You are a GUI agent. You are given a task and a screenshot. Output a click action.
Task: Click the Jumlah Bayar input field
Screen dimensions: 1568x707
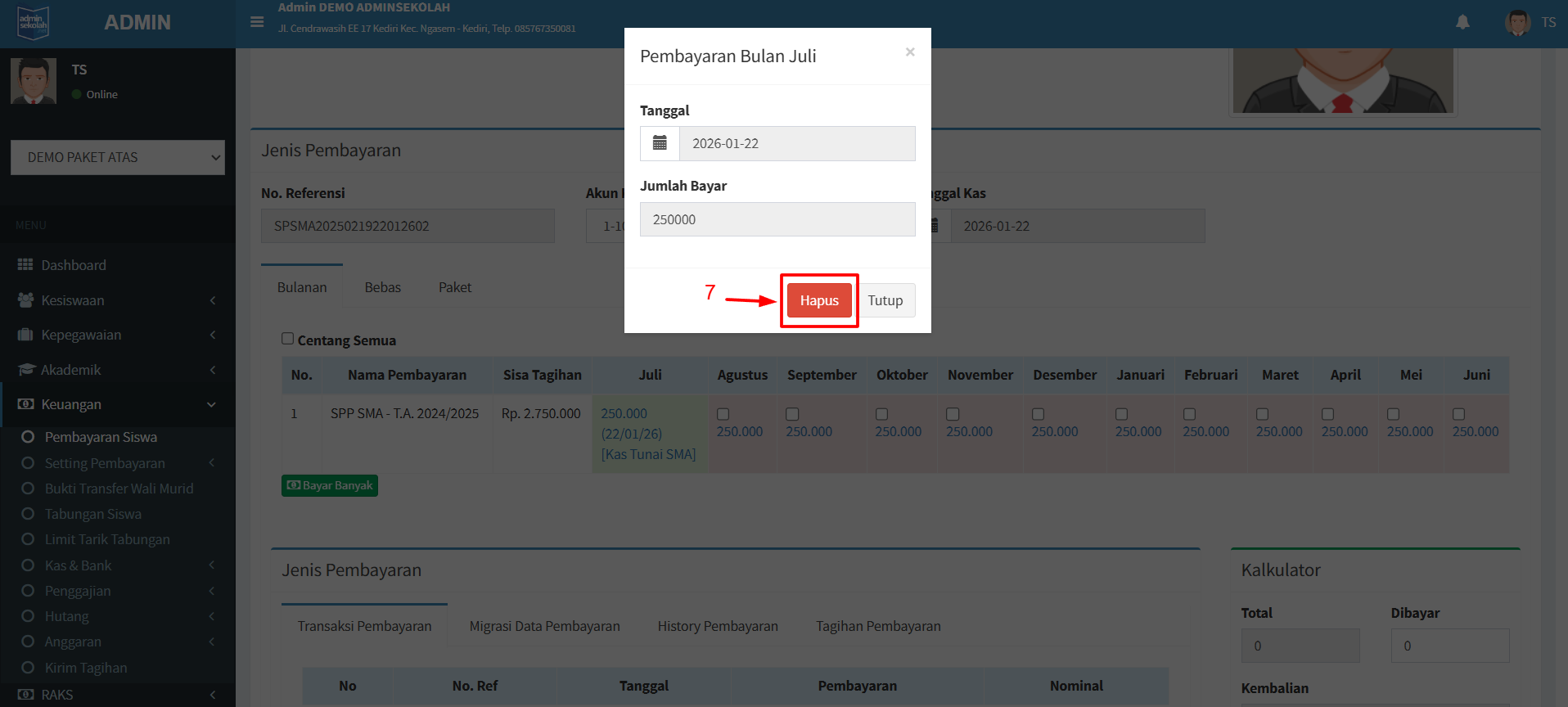[777, 219]
